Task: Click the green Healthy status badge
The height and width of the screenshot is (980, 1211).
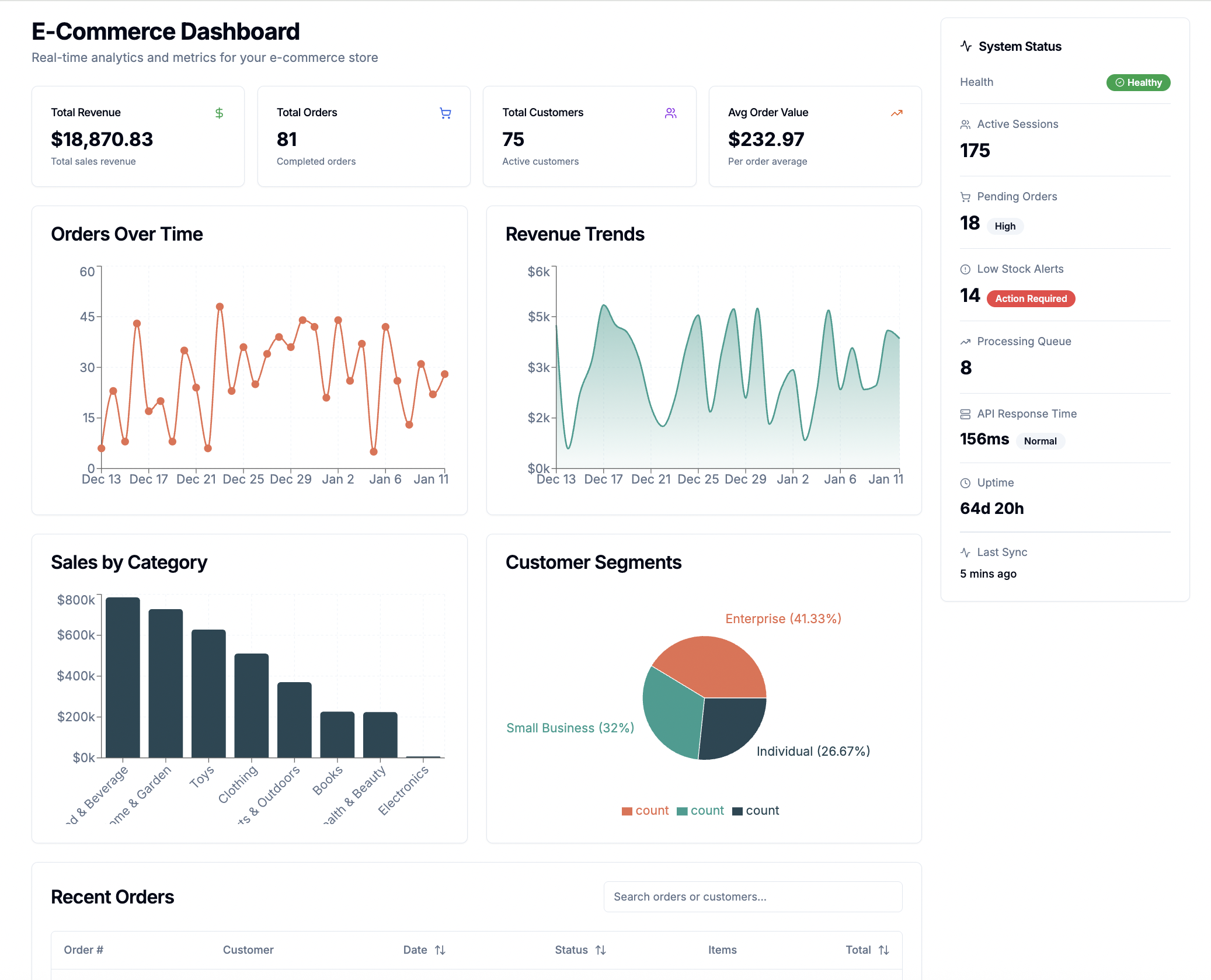Action: coord(1138,82)
